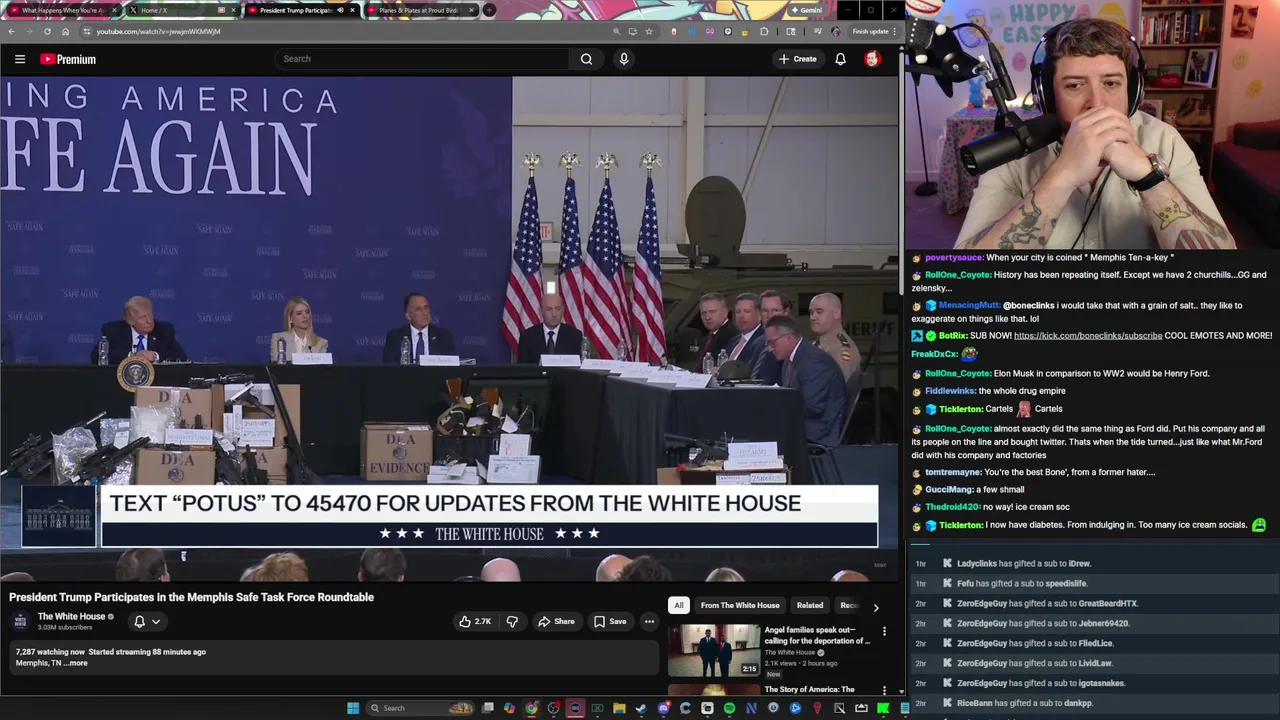Dislike the video
Screen dimensions: 1280x720
[512, 621]
